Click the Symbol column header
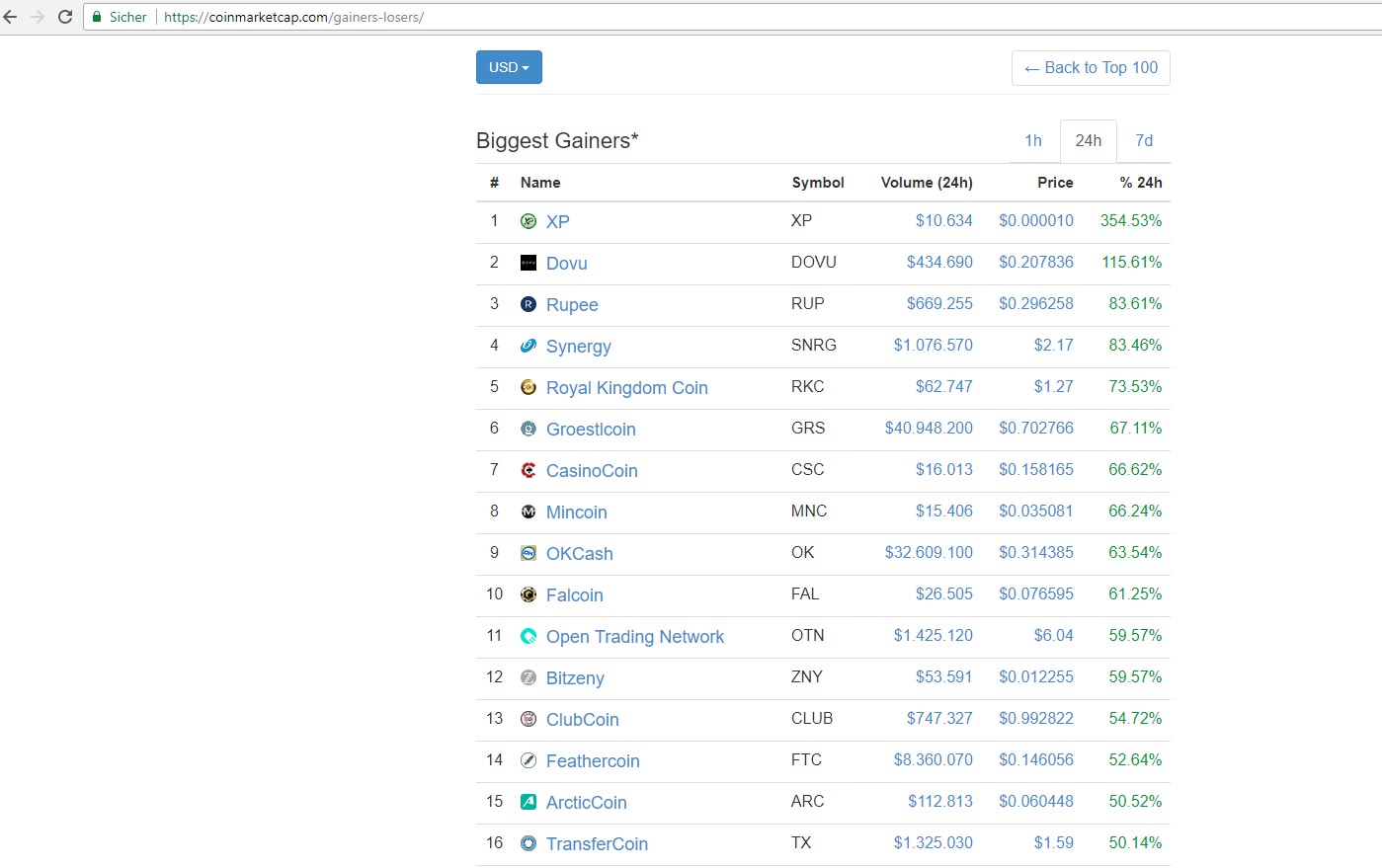Screen dimensions: 1382x868 coord(818,183)
